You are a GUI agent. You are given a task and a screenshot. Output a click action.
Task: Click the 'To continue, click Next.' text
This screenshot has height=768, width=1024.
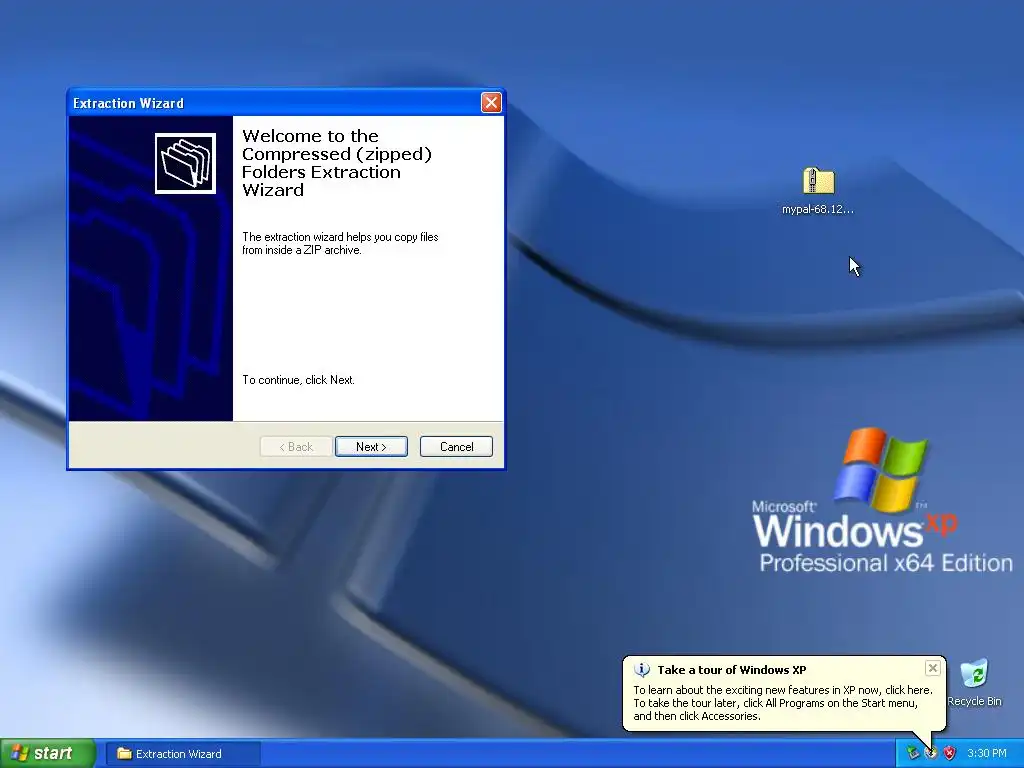(x=298, y=380)
